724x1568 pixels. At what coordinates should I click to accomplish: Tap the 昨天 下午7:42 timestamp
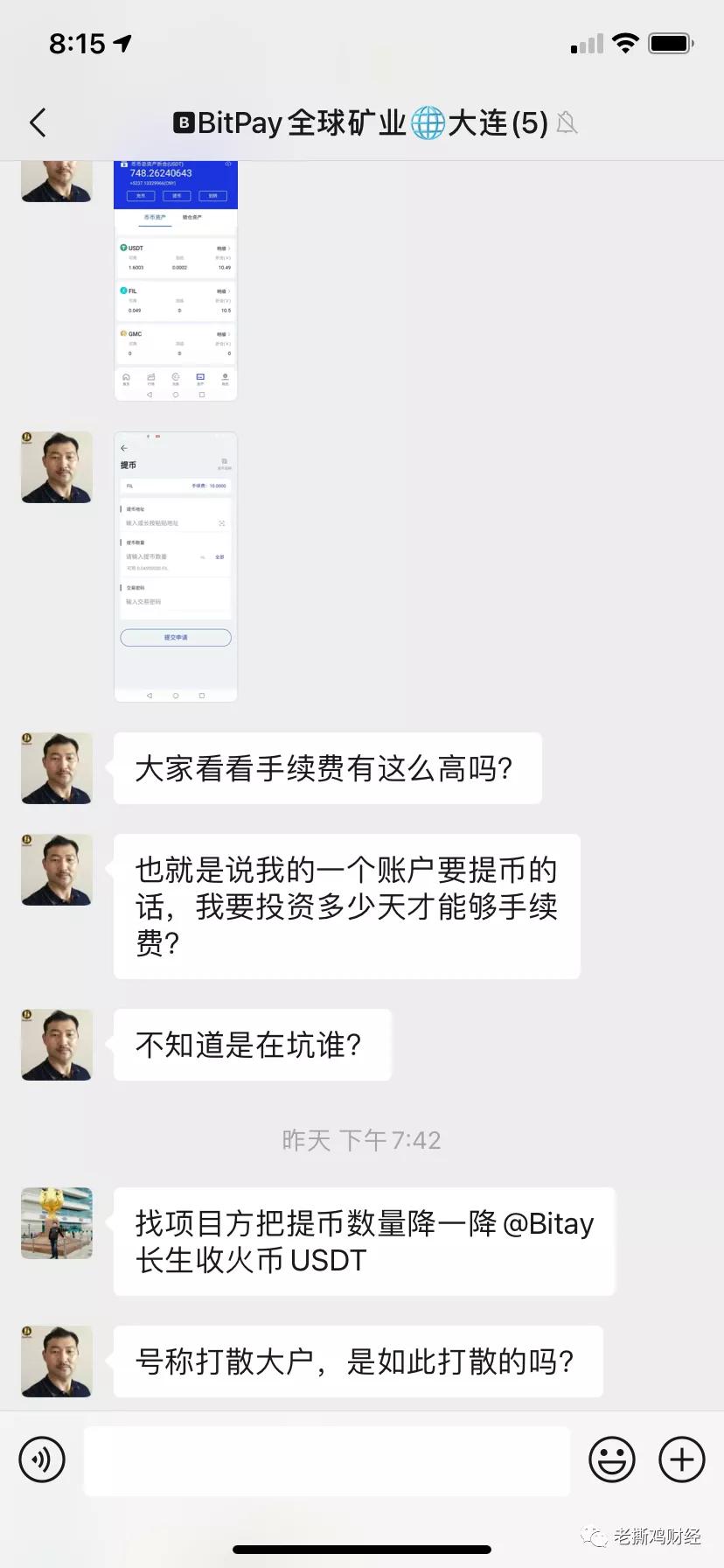click(361, 1140)
